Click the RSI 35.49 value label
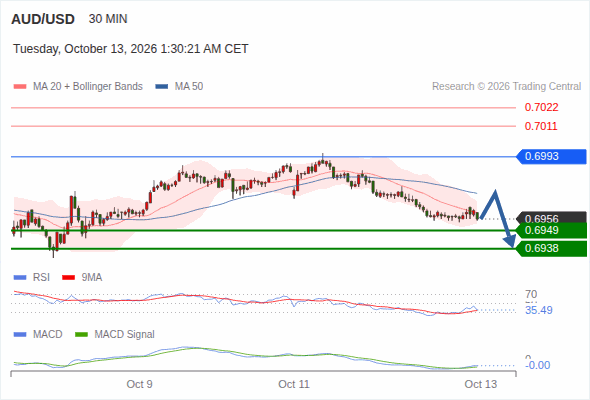 [539, 310]
